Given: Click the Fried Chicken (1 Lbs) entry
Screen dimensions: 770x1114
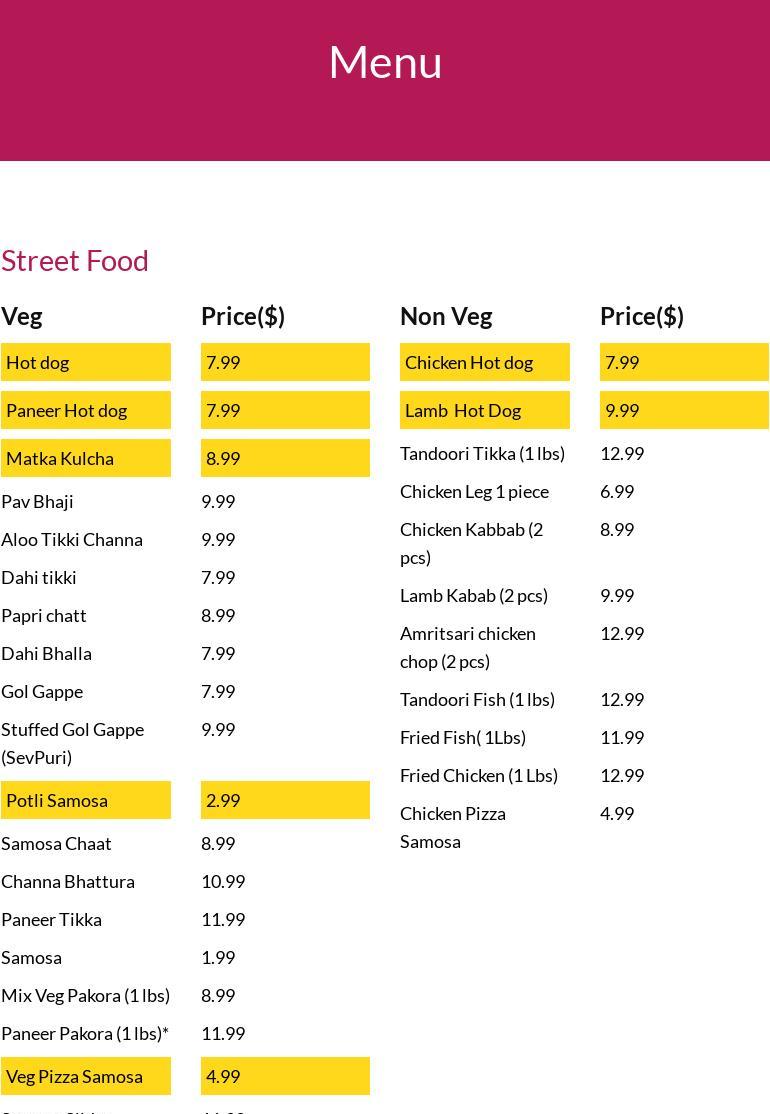Looking at the screenshot, I should (479, 775).
